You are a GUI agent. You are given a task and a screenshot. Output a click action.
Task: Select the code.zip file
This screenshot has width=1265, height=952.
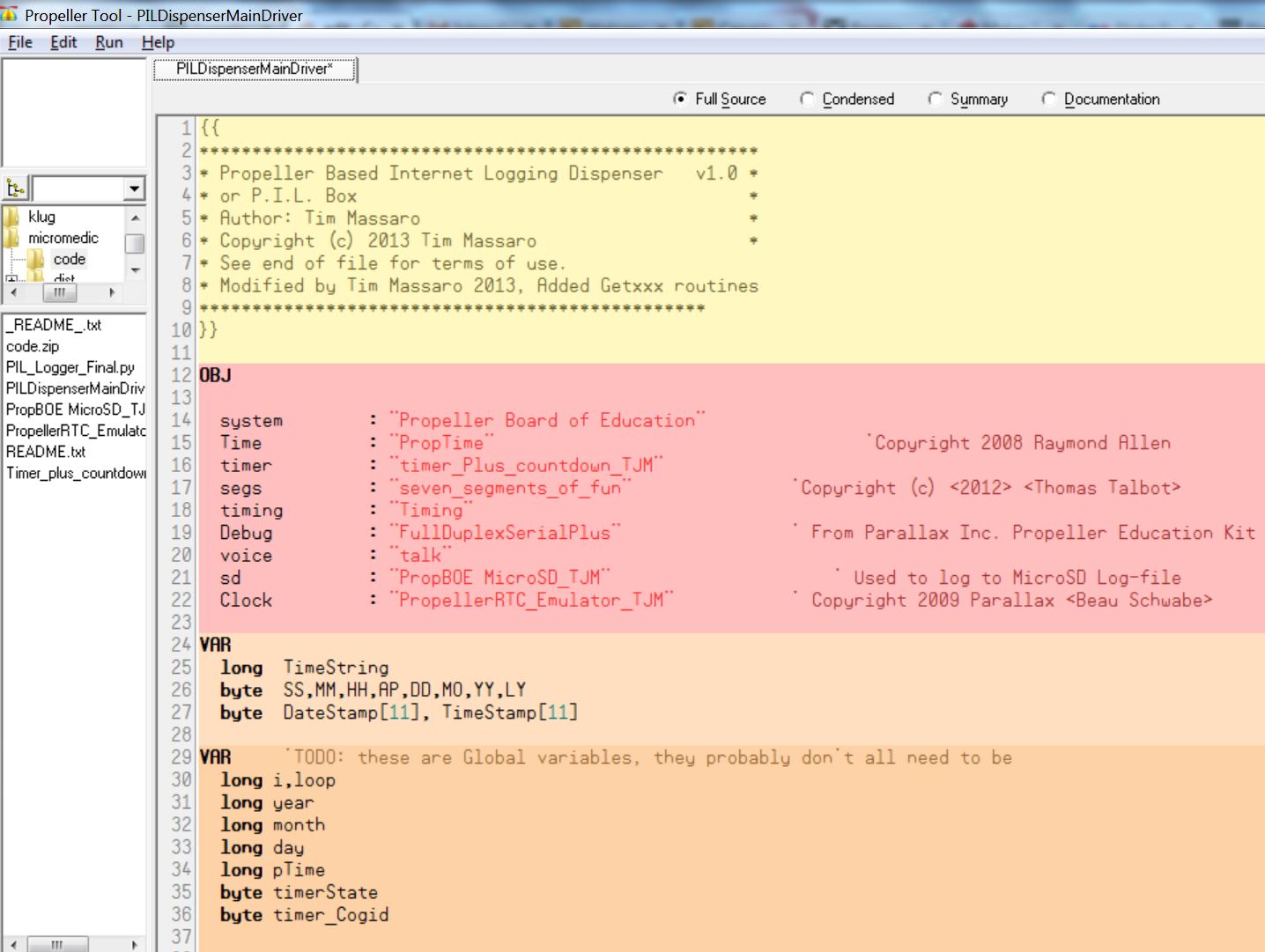33,346
